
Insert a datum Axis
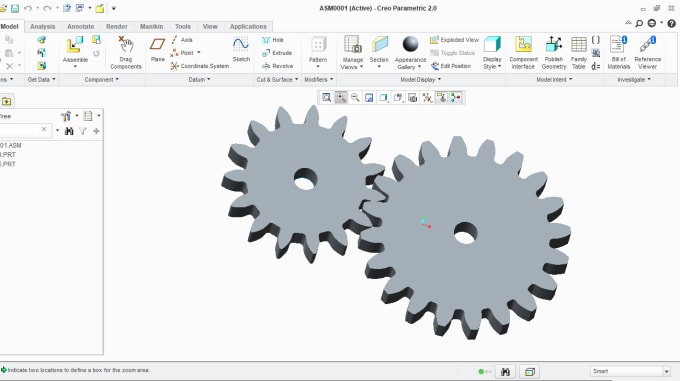(x=182, y=40)
